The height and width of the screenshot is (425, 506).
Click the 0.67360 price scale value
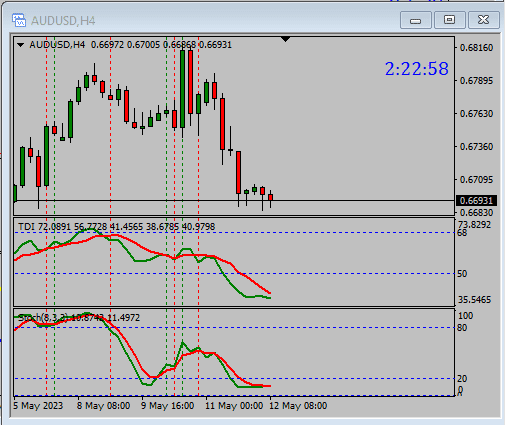click(476, 147)
